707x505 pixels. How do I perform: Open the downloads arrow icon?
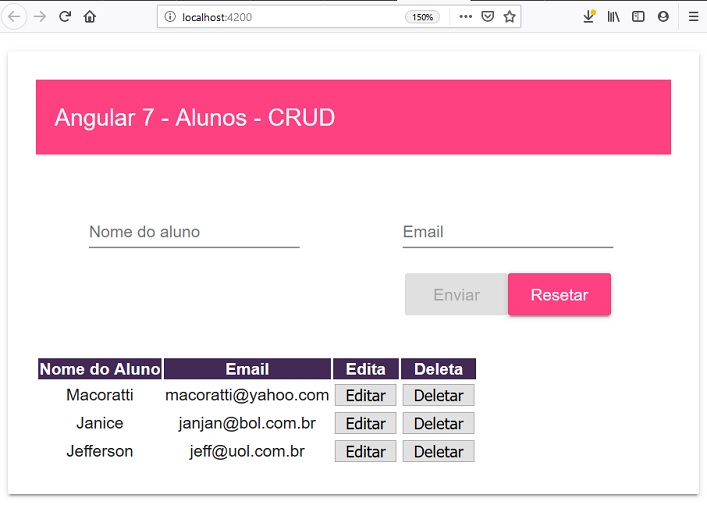click(x=588, y=17)
